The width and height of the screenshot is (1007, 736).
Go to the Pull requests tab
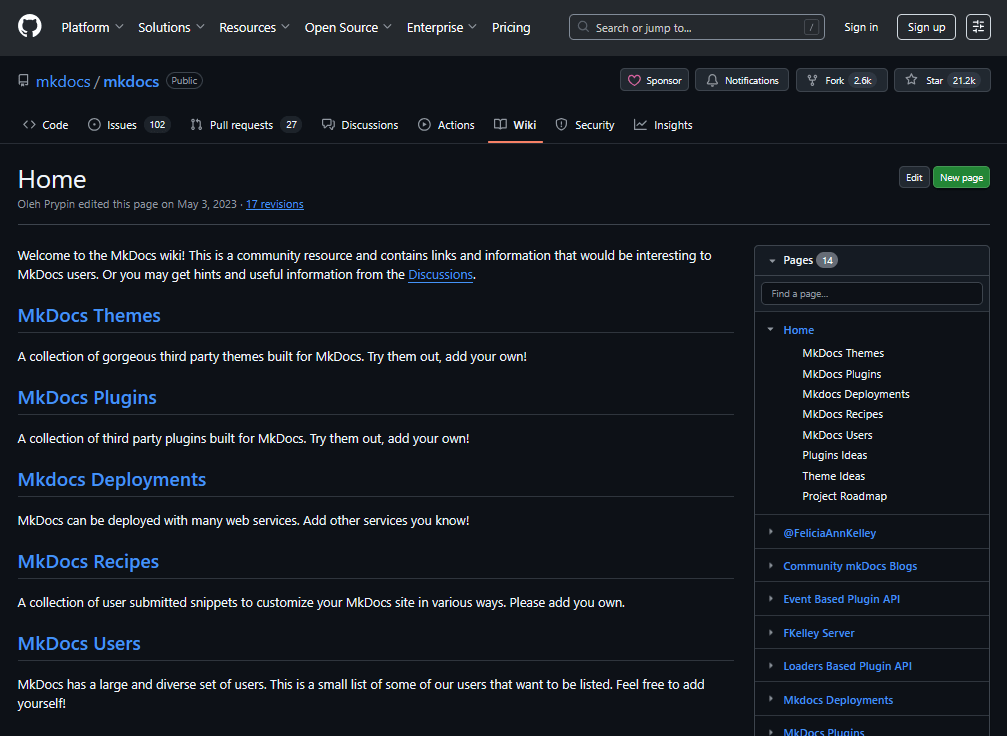click(245, 125)
